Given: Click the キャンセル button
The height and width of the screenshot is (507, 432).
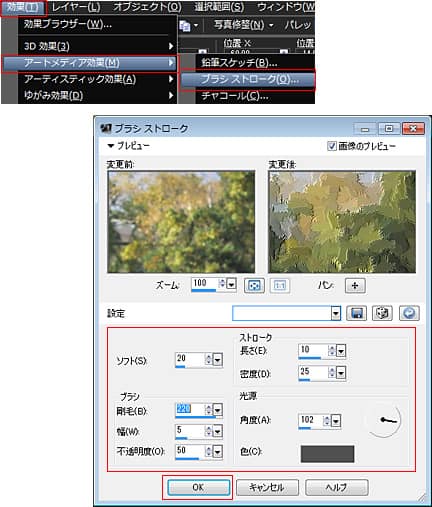Looking at the screenshot, I should tap(267, 487).
